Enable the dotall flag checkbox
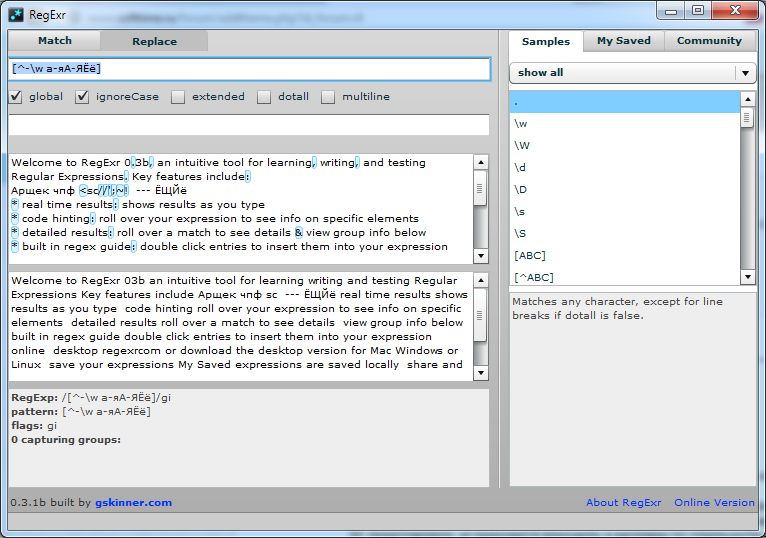Viewport: 766px width, 538px height. click(x=264, y=97)
